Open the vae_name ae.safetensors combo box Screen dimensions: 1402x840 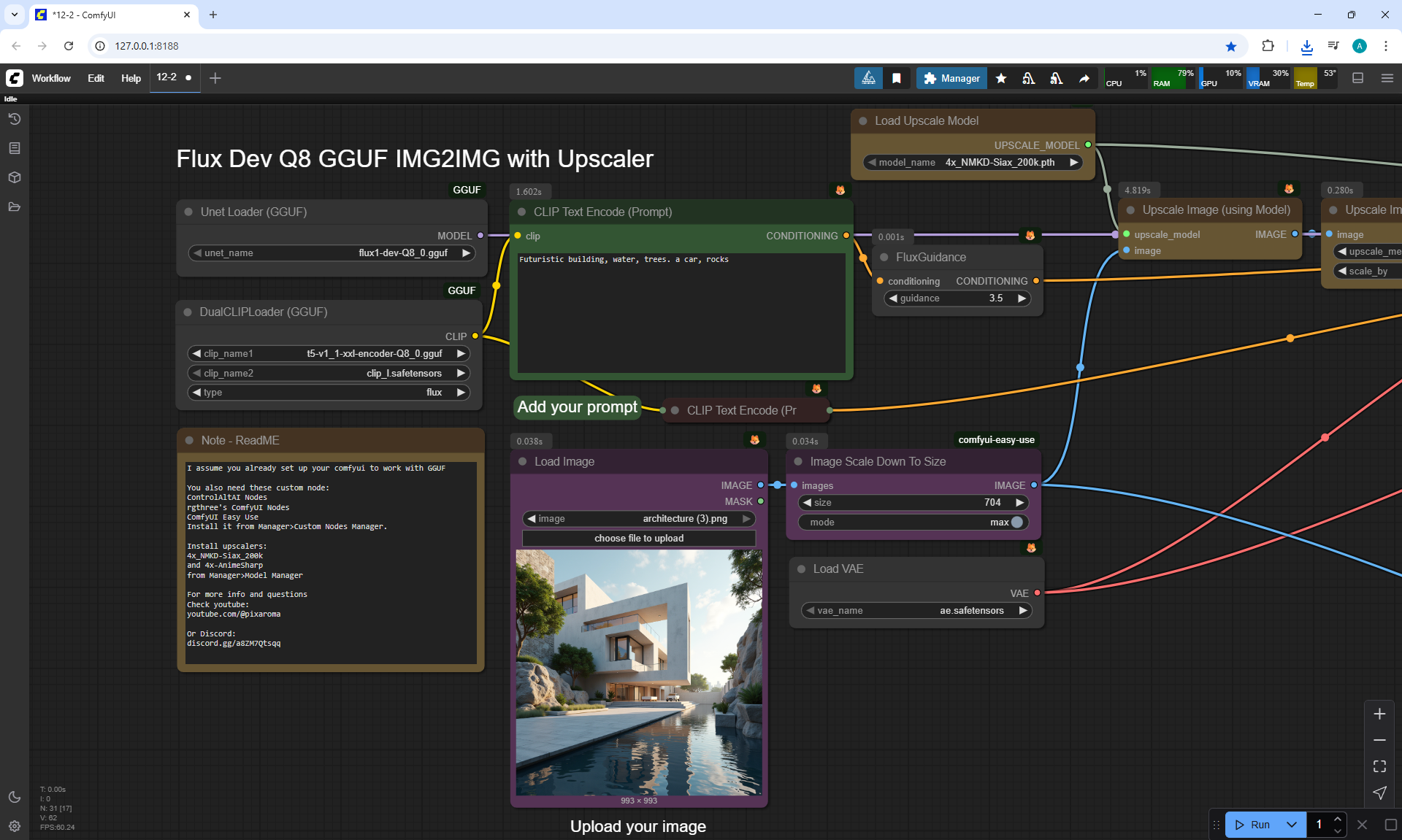pyautogui.click(x=916, y=610)
